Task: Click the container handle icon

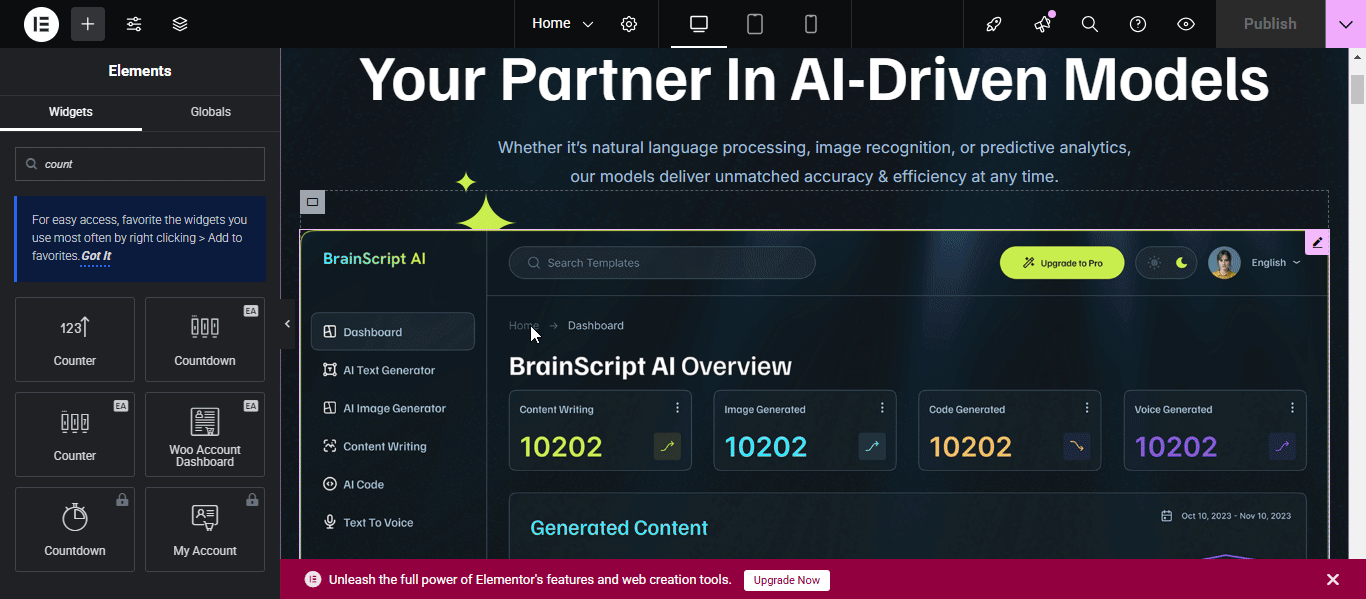Action: tap(312, 202)
